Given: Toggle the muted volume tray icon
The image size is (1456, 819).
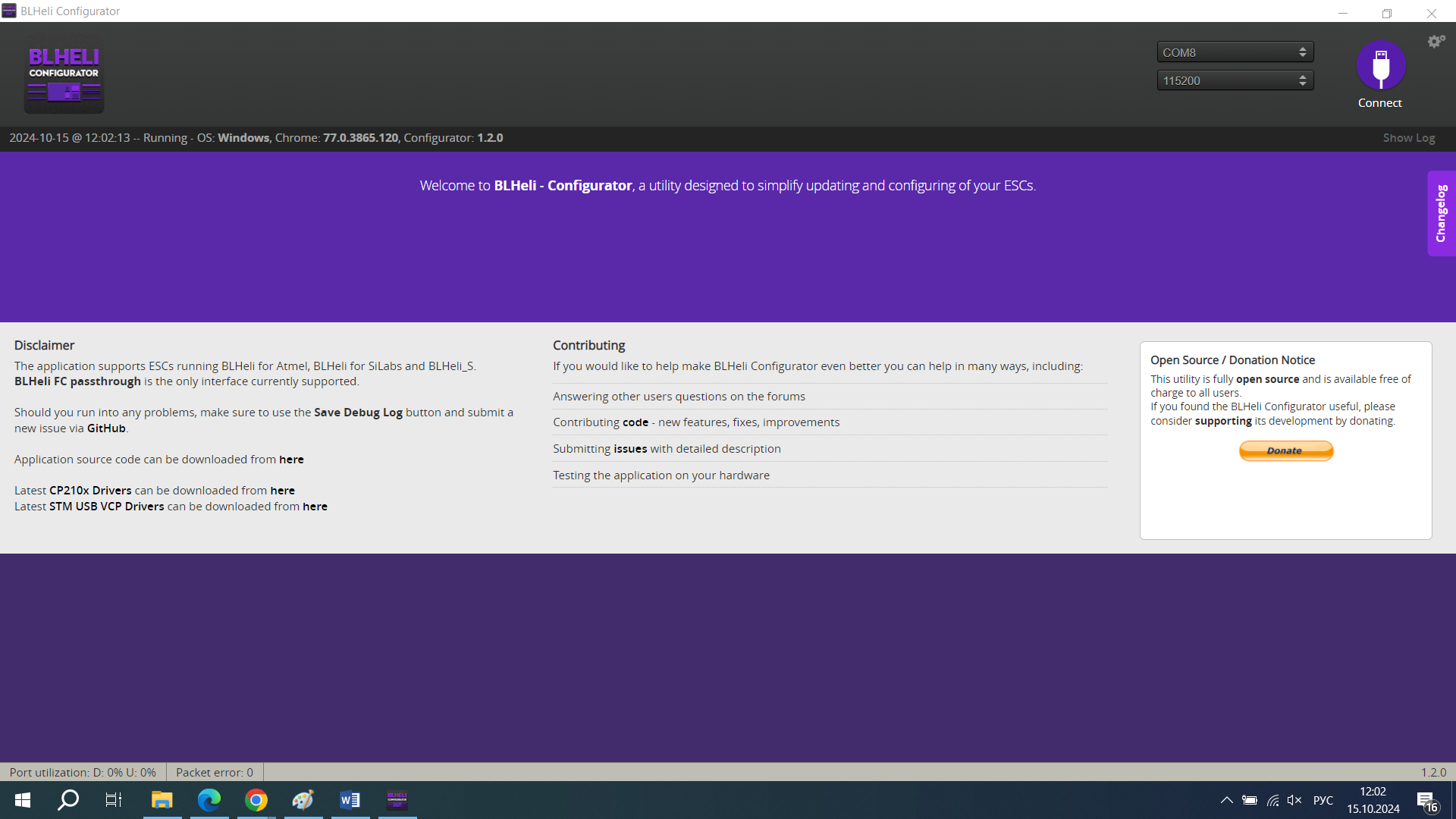Looking at the screenshot, I should pyautogui.click(x=1294, y=800).
